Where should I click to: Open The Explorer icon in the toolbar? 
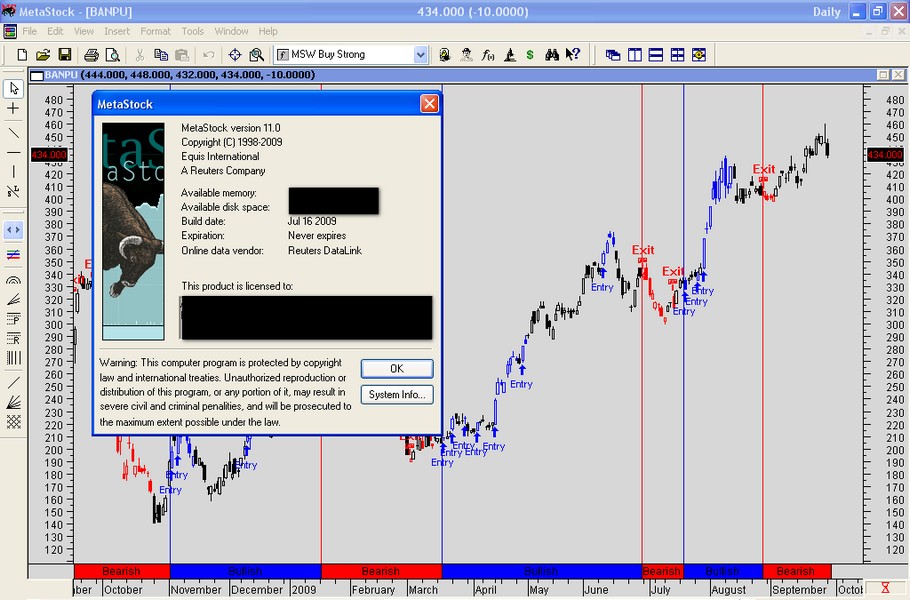pyautogui.click(x=466, y=55)
